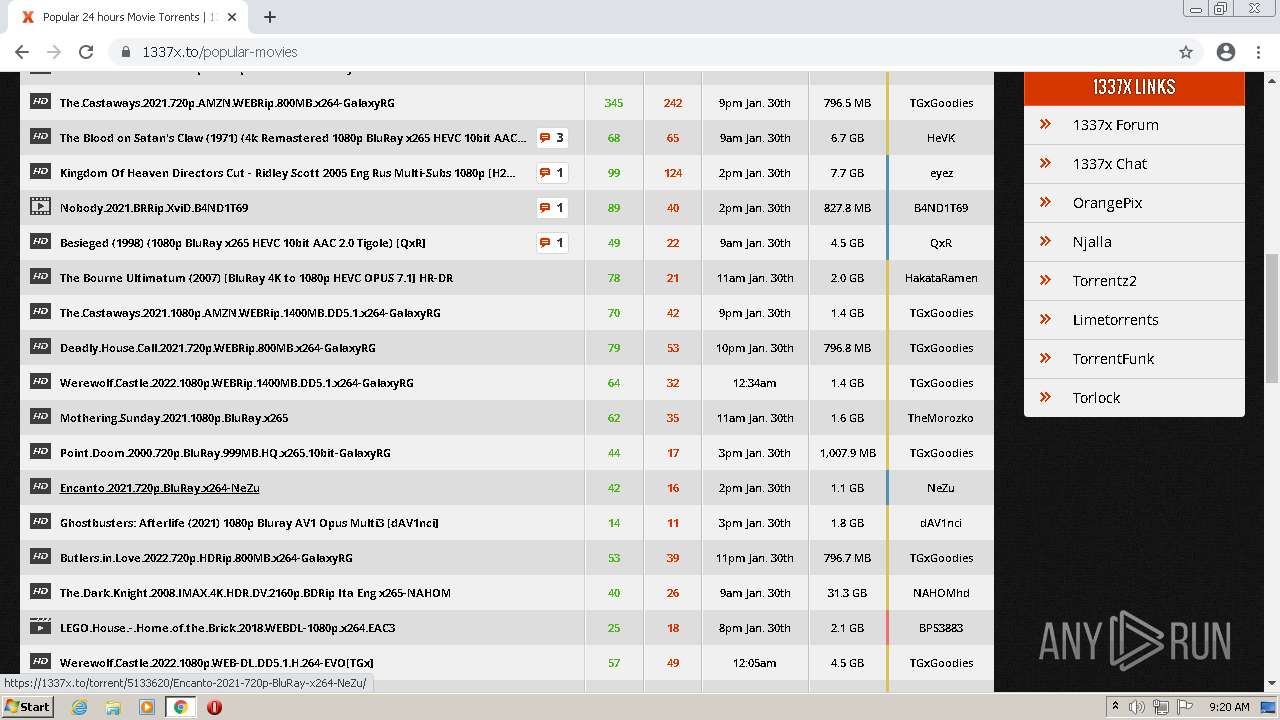This screenshot has height=720, width=1280.
Task: Click the HD icon beside Encanto.2021.720p torrent
Action: [40, 486]
